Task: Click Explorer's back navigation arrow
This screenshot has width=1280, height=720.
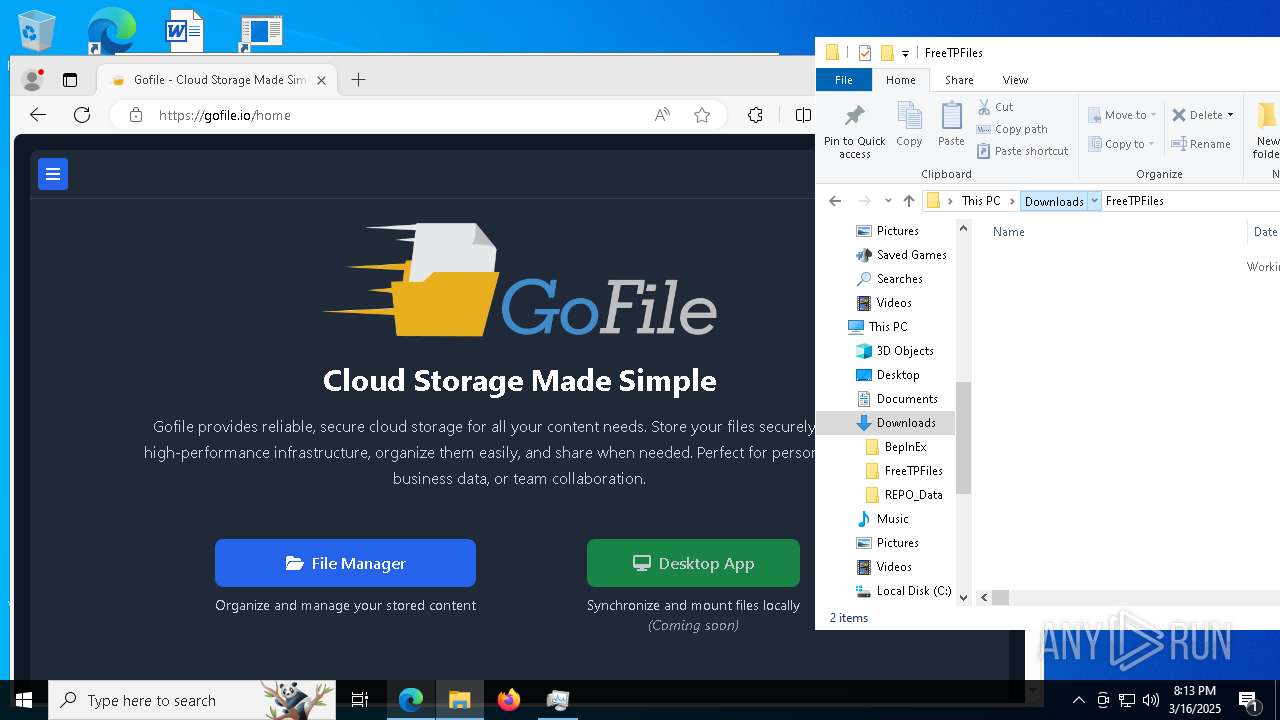Action: pos(835,201)
